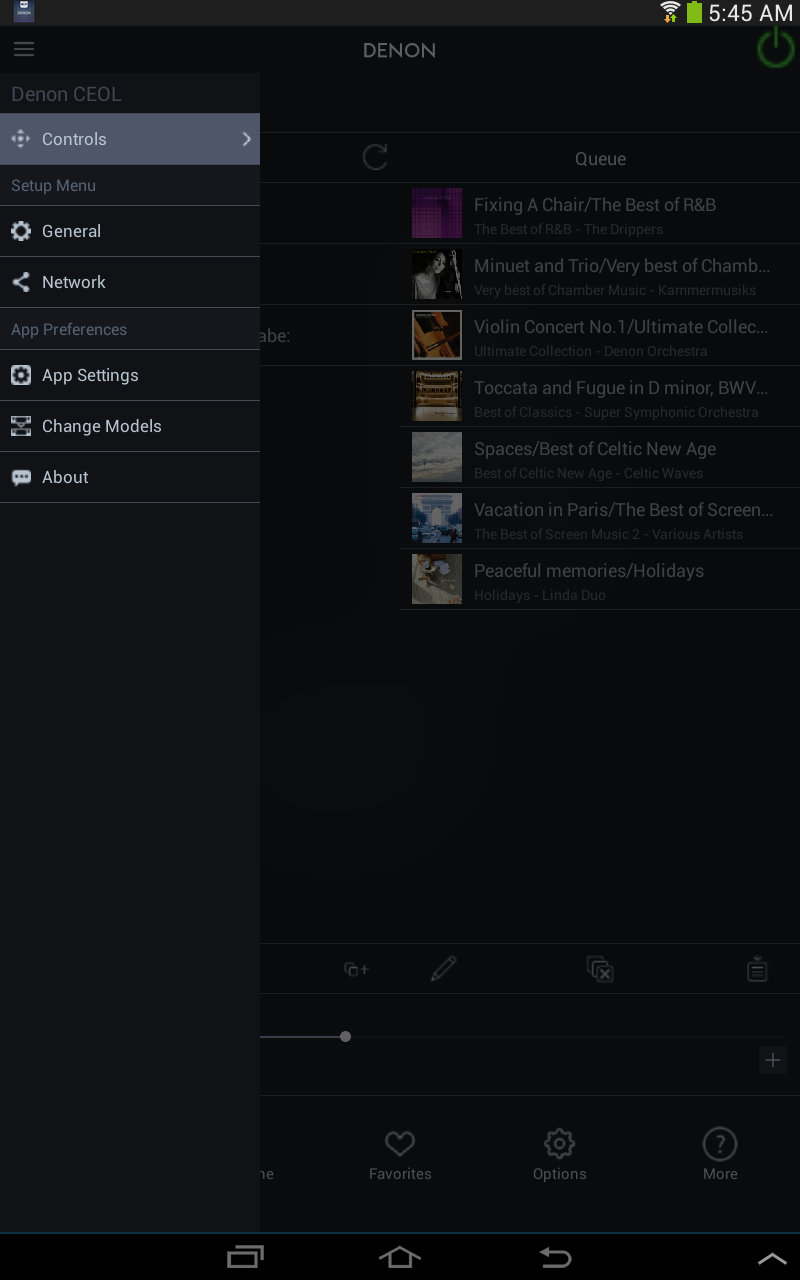Expand Controls chevron arrow
800x1280 pixels.
coord(246,139)
